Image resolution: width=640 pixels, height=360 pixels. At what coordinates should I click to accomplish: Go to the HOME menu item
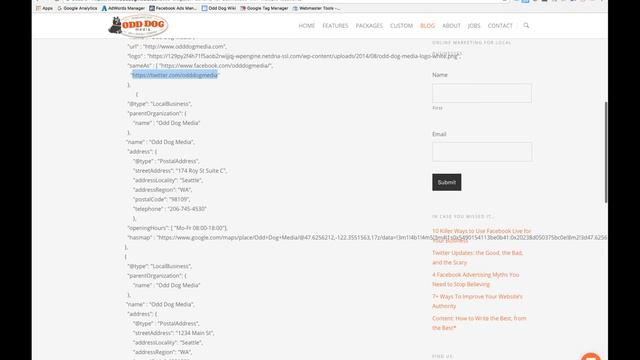click(307, 26)
